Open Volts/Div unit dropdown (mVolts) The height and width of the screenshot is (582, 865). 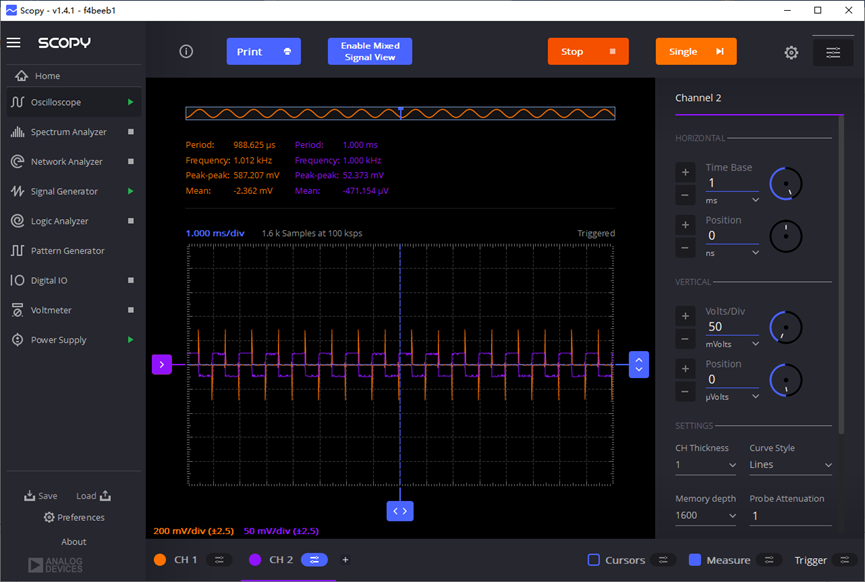click(731, 344)
